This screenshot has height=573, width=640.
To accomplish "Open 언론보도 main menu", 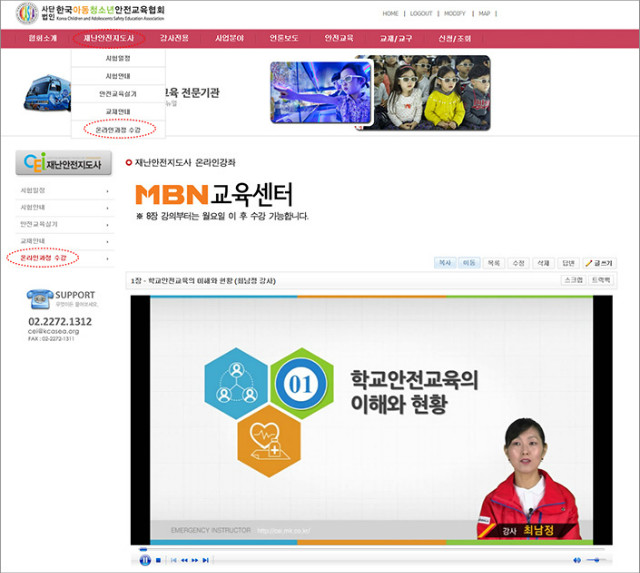I will [x=284, y=38].
